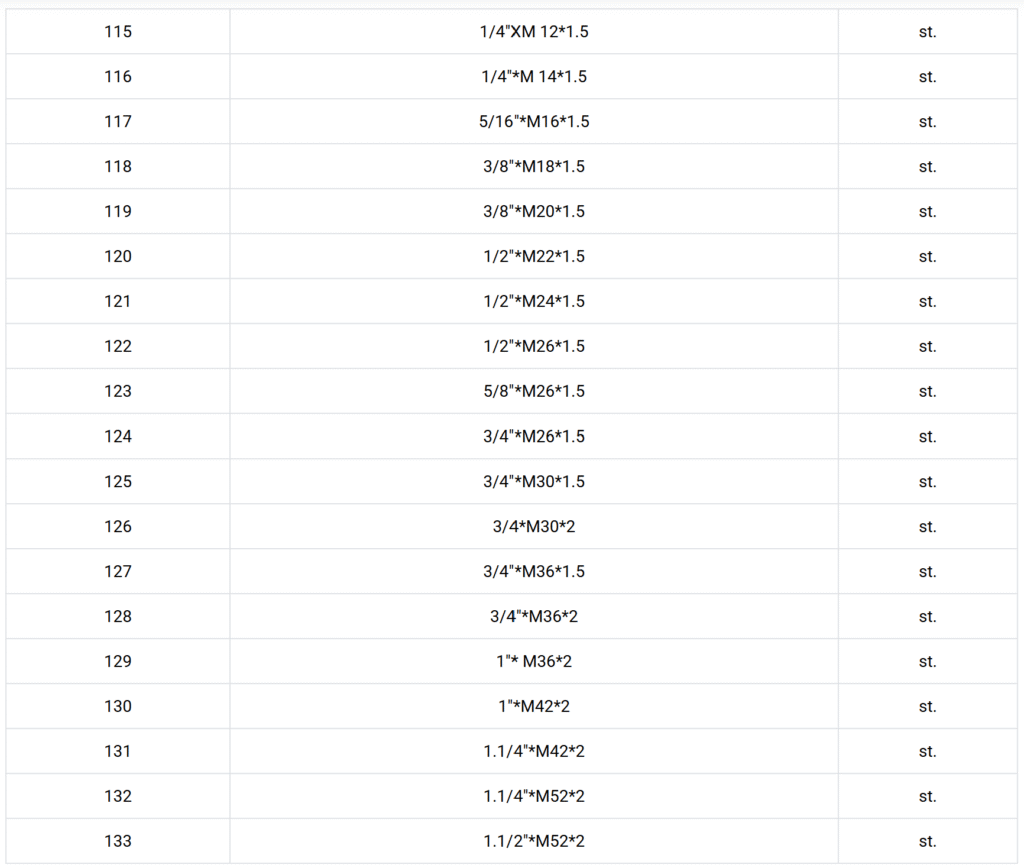1024x868 pixels.
Task: Click the 3/4*M30*2 size cell
Action: click(533, 527)
